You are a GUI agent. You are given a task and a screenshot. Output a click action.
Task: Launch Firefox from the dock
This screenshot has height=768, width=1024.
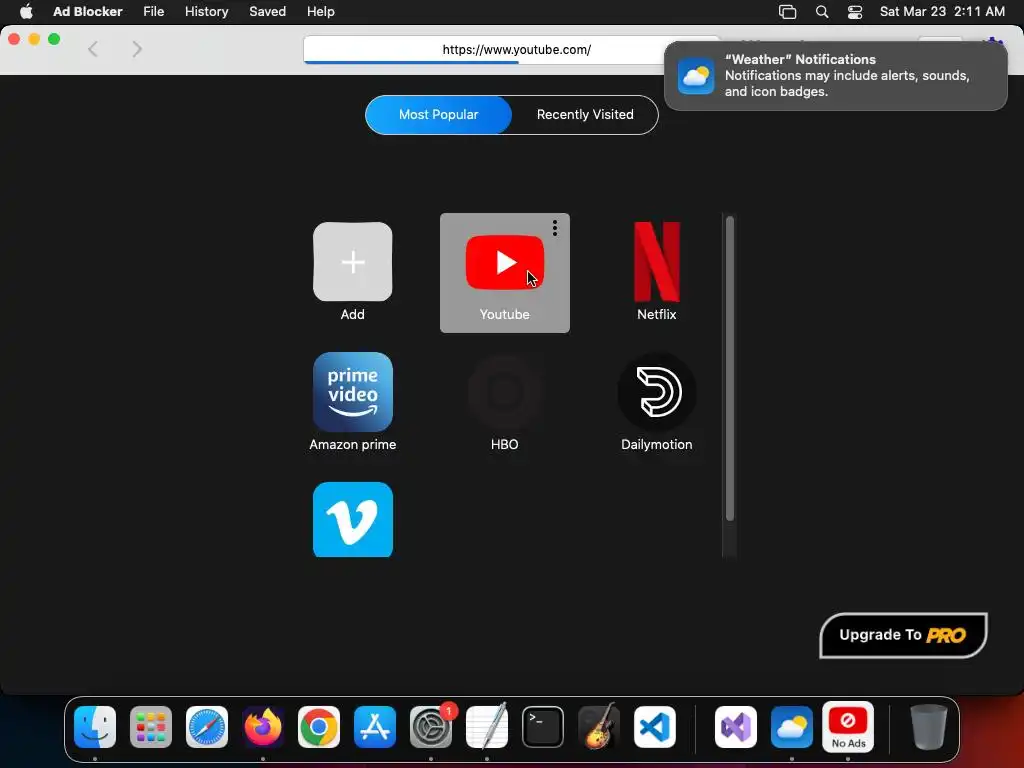point(263,727)
